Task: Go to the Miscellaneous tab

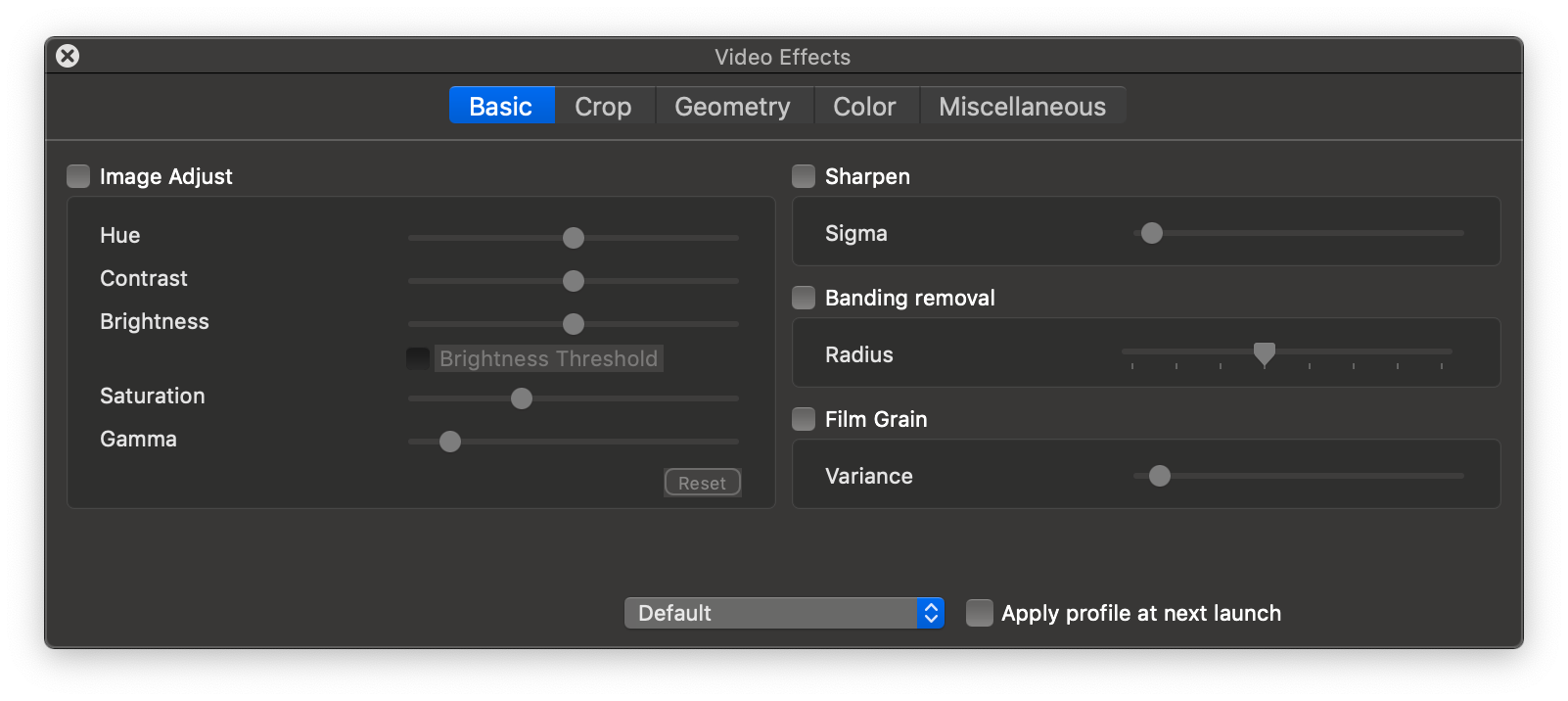Action: tap(1022, 106)
